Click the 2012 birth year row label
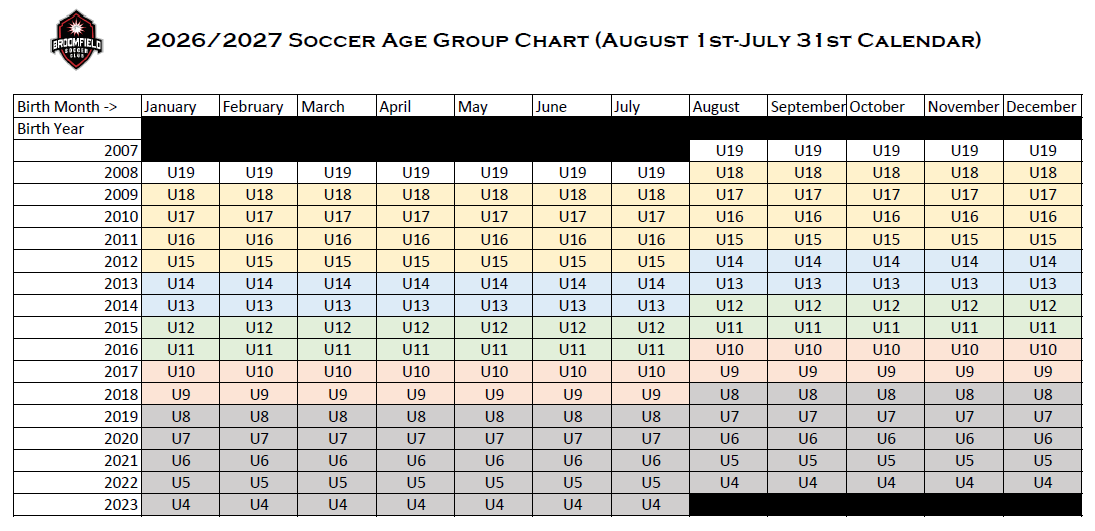This screenshot has width=1095, height=531. [77, 262]
